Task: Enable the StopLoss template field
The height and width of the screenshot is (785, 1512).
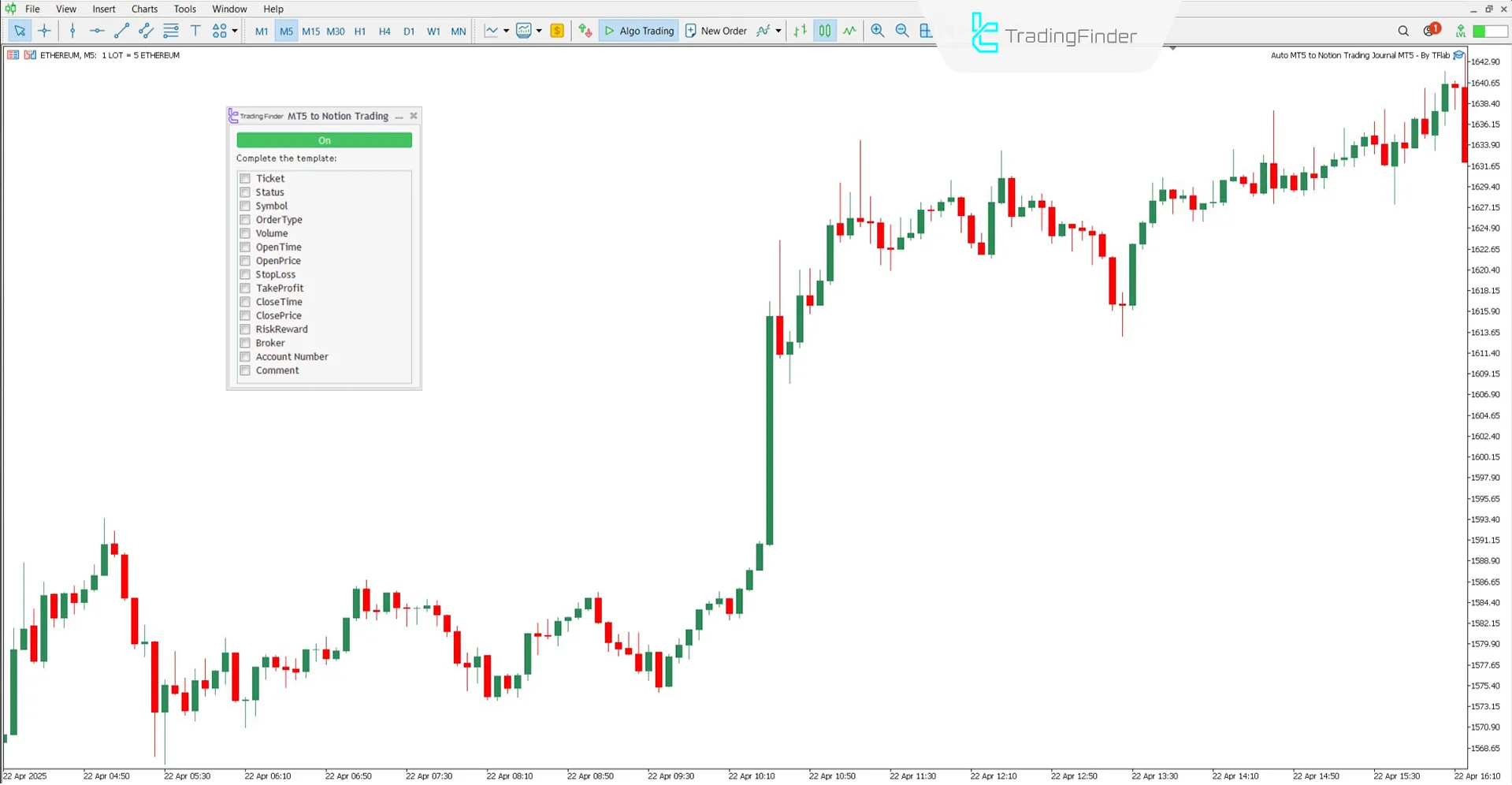Action: tap(245, 274)
